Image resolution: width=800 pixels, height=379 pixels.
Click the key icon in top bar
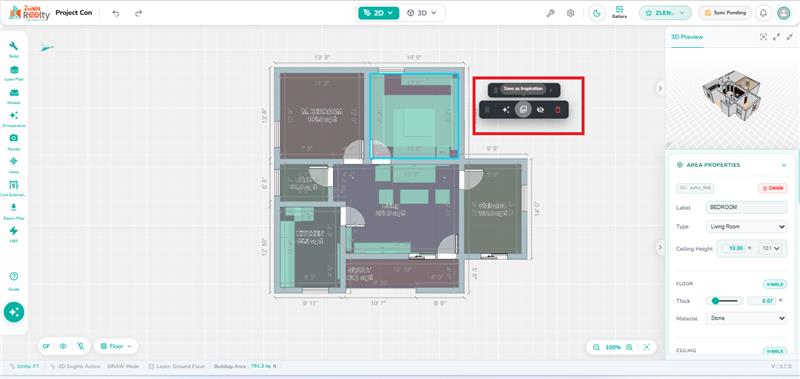pyautogui.click(x=551, y=13)
